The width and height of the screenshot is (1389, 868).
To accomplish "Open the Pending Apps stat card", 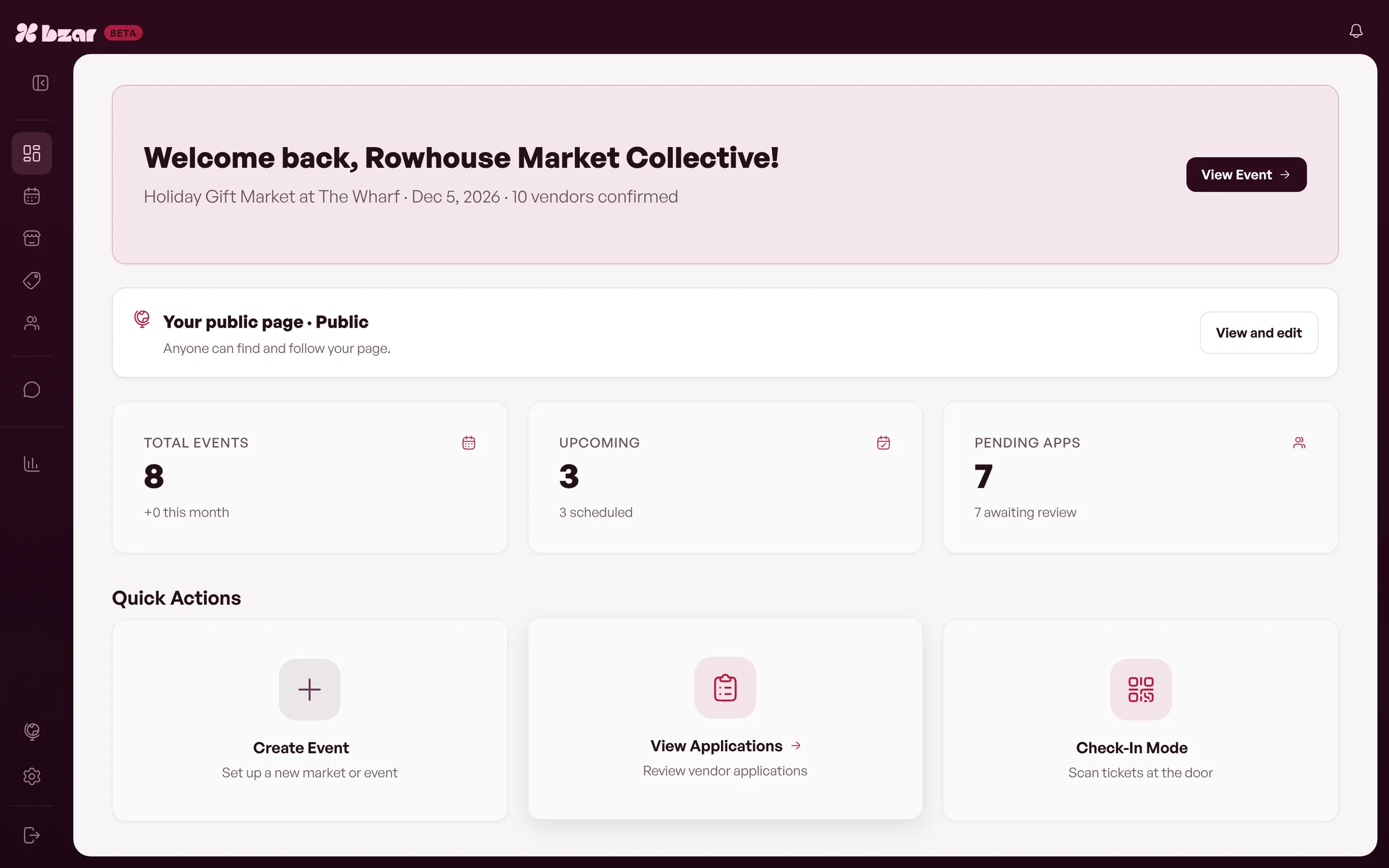I will pos(1140,477).
